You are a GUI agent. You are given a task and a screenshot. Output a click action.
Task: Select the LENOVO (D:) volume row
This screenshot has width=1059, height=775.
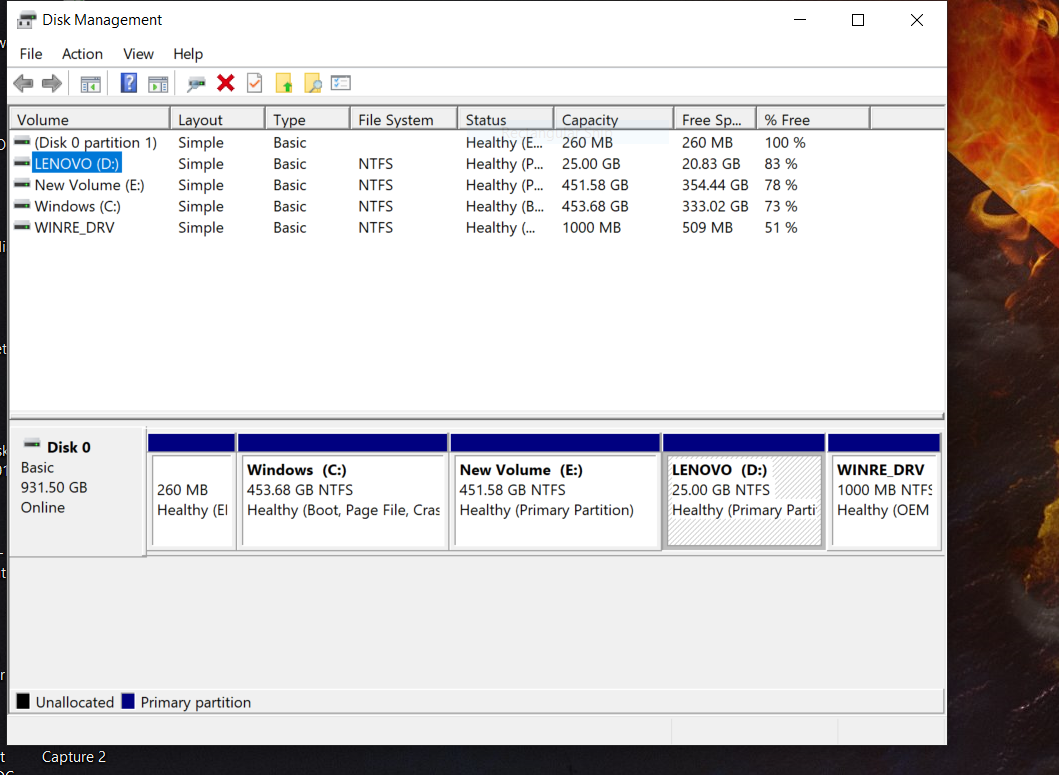[76, 163]
